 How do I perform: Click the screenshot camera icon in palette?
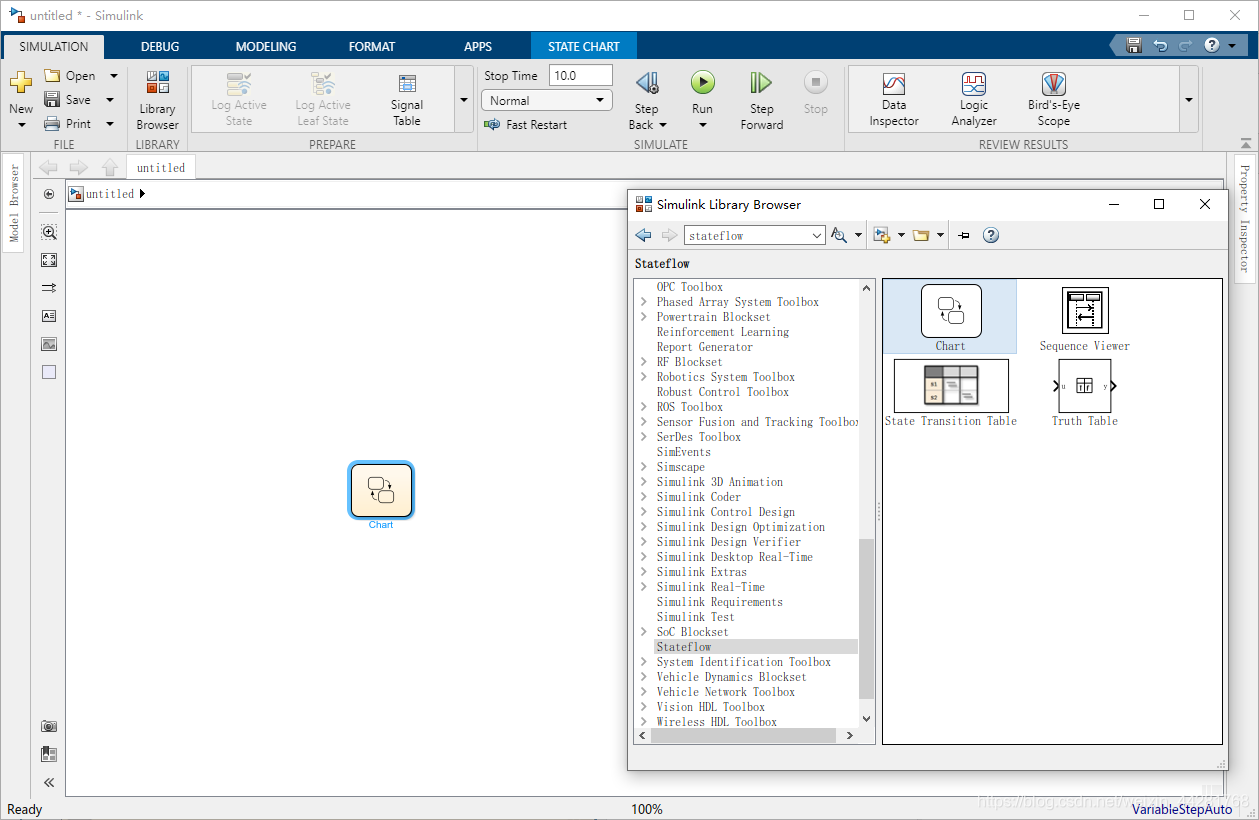49,726
